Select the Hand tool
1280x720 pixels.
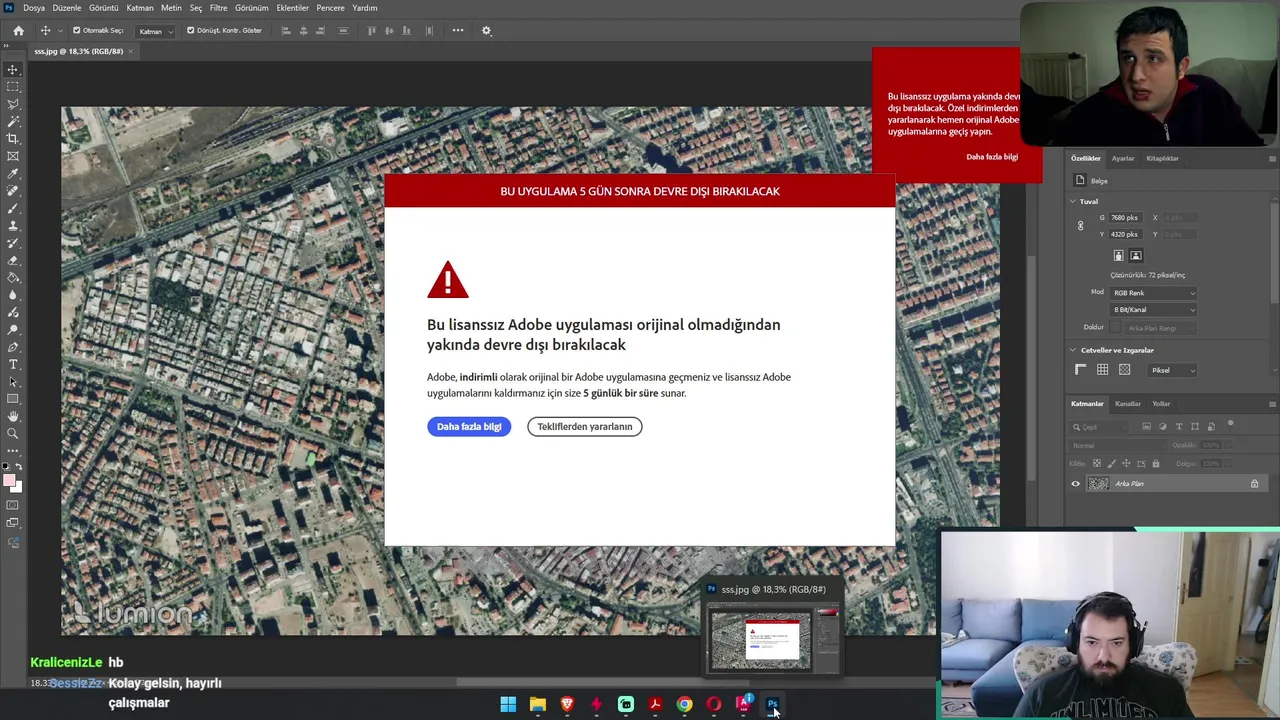click(13, 416)
